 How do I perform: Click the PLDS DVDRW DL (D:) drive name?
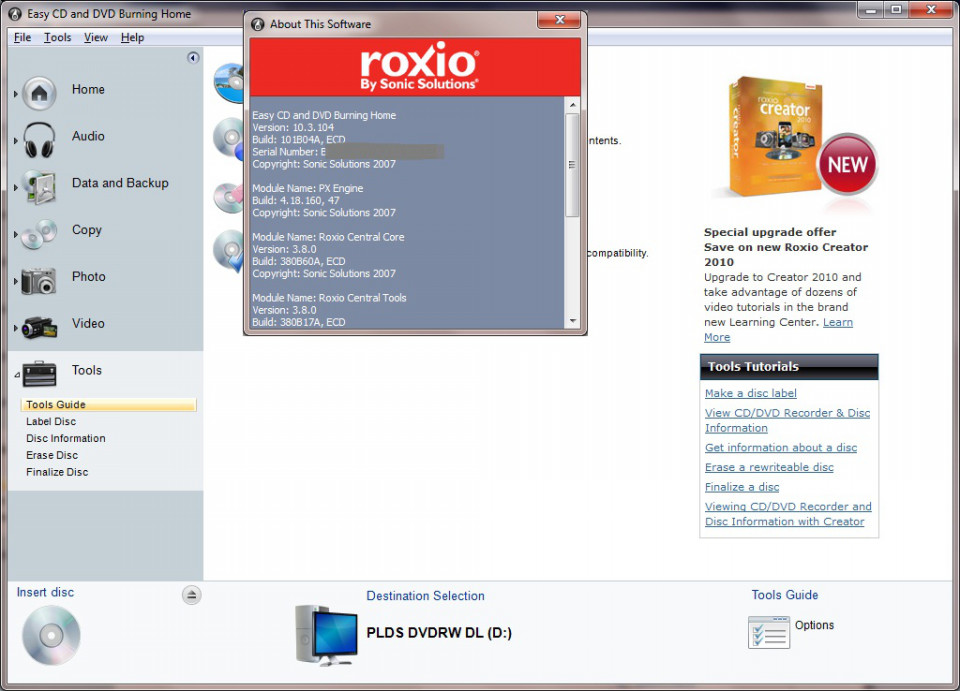pyautogui.click(x=439, y=633)
